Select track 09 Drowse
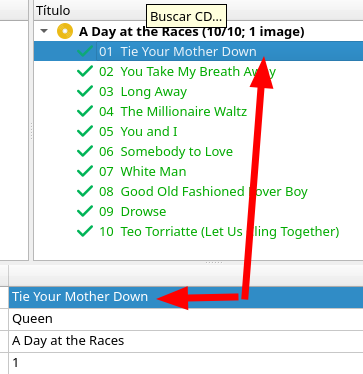Viewport: 363px width, 374px height. pos(198,211)
